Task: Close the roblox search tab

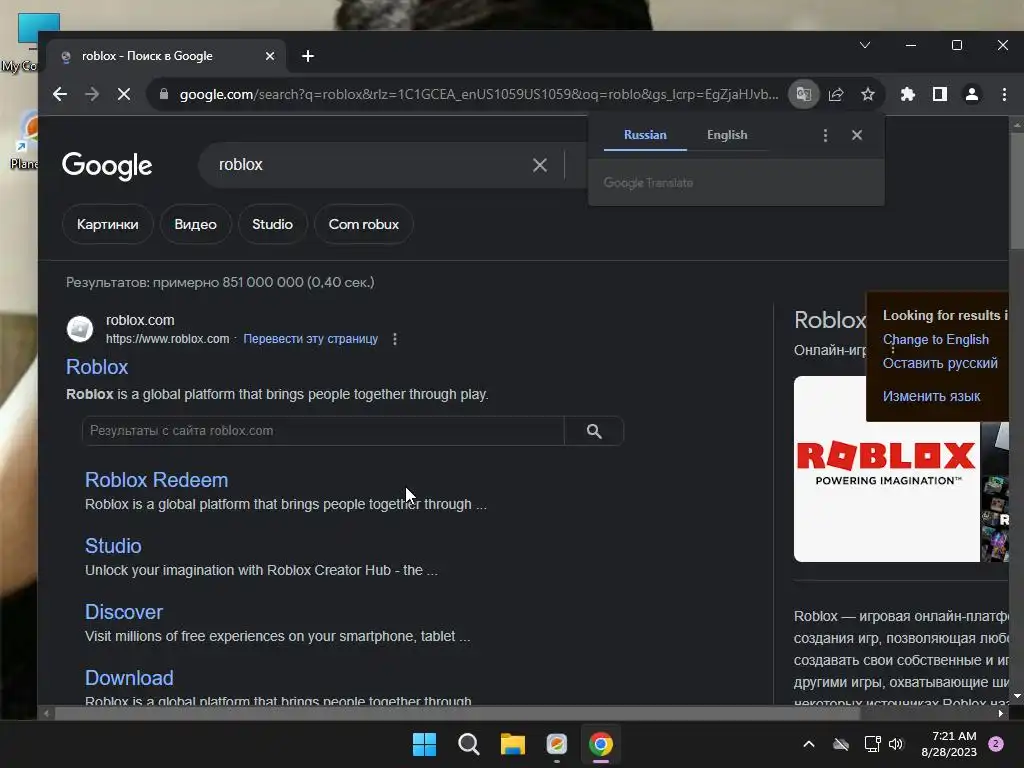Action: [x=270, y=56]
